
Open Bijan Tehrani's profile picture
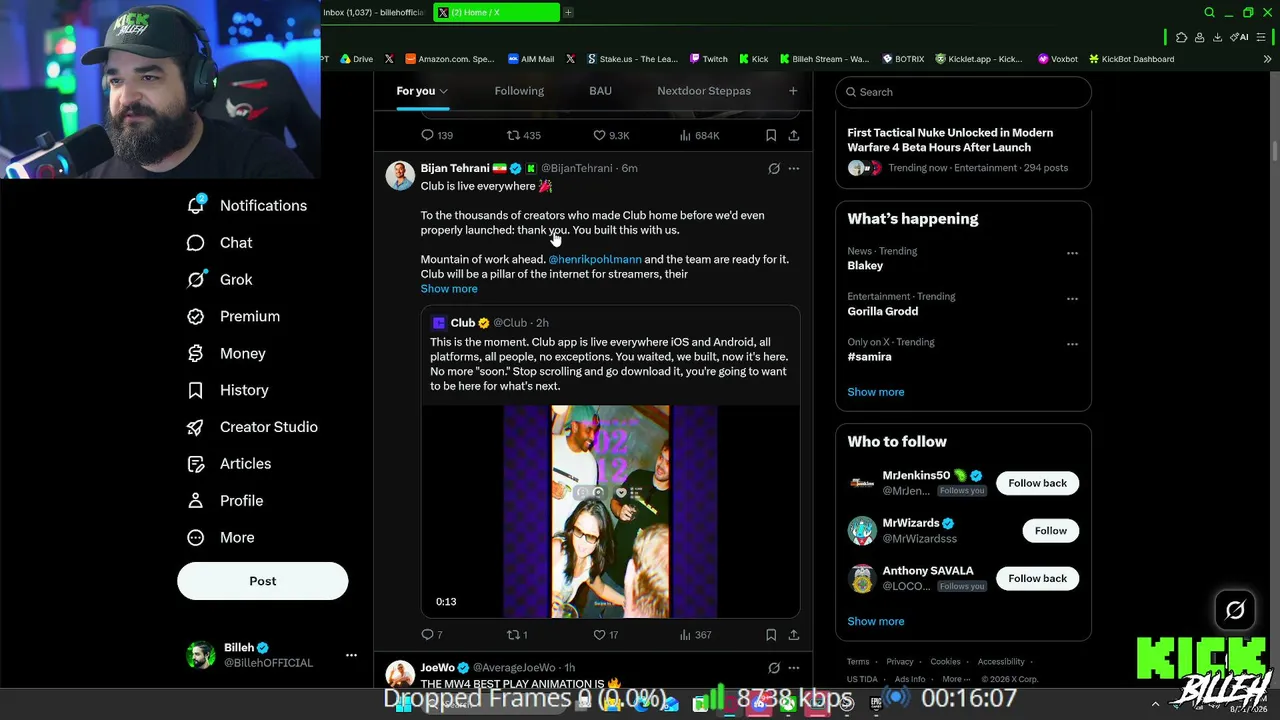[400, 175]
